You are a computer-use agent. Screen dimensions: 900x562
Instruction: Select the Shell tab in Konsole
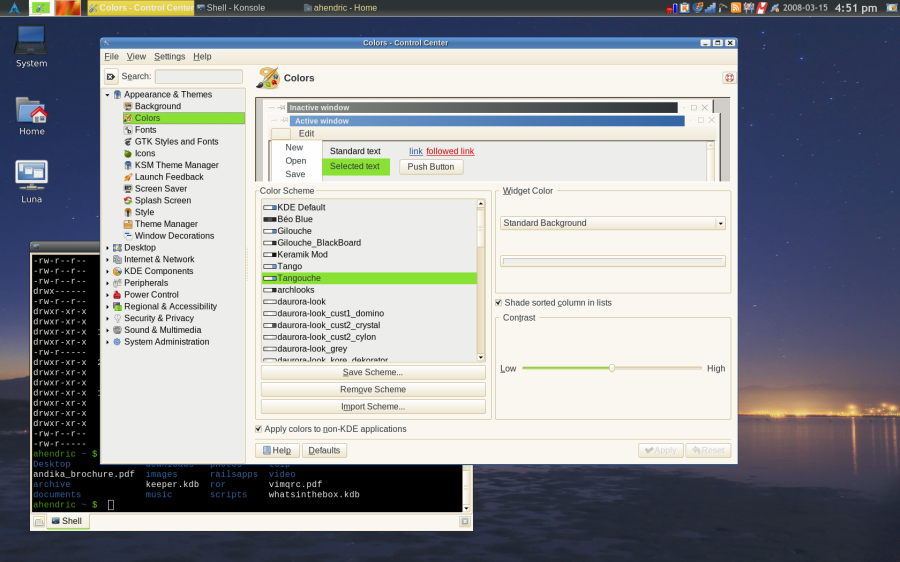[x=68, y=521]
